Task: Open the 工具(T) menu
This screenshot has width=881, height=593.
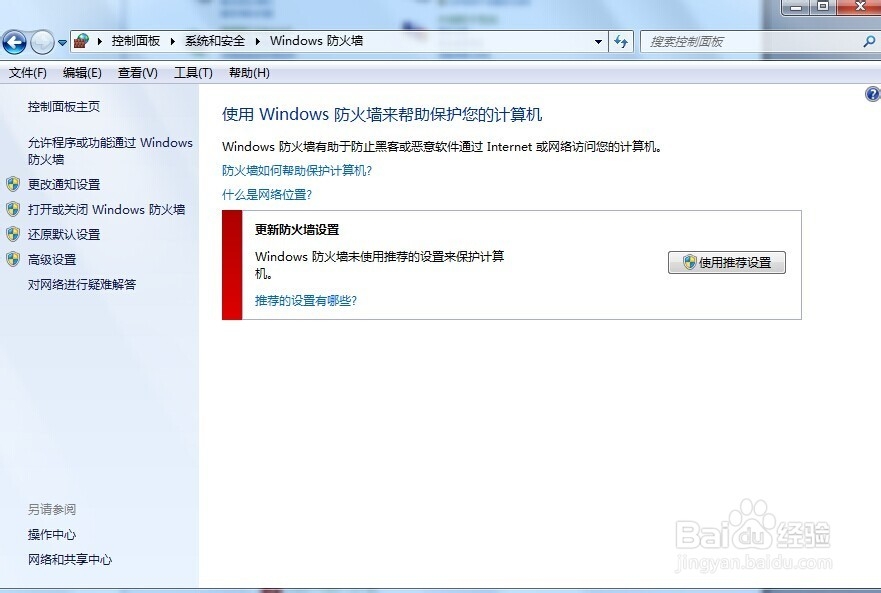Action: 193,73
